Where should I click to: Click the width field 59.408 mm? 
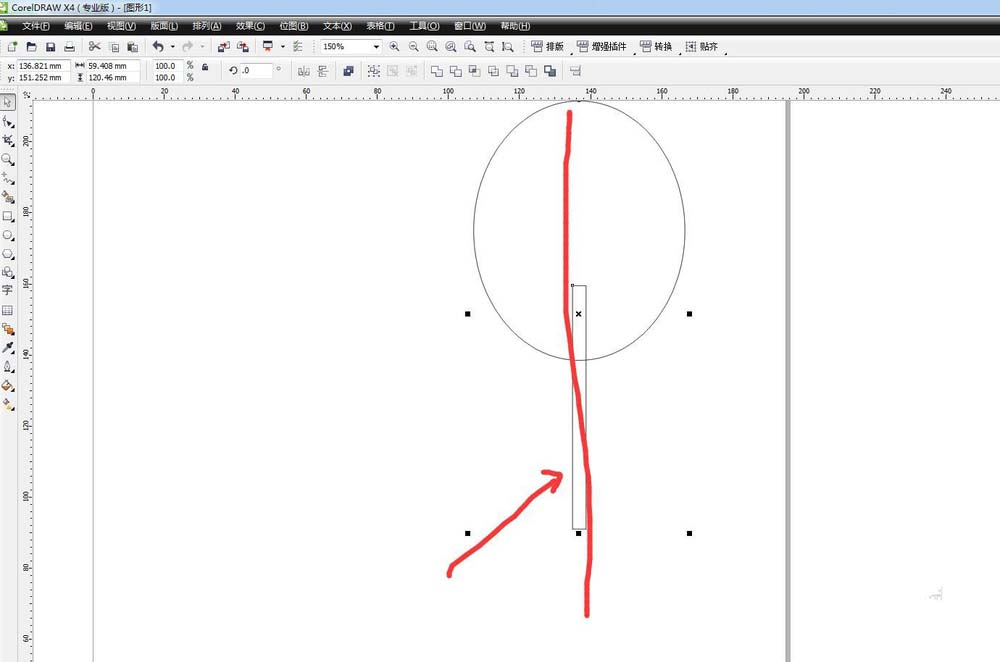coord(113,66)
